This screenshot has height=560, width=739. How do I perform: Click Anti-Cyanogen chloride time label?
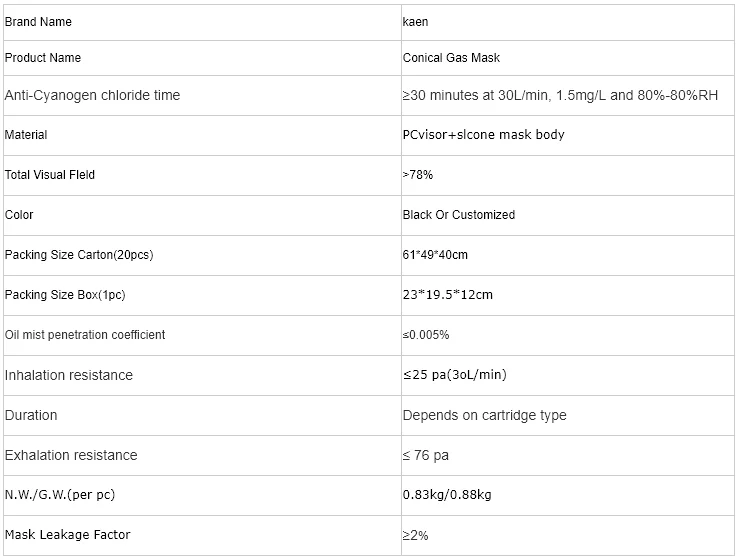click(92, 95)
